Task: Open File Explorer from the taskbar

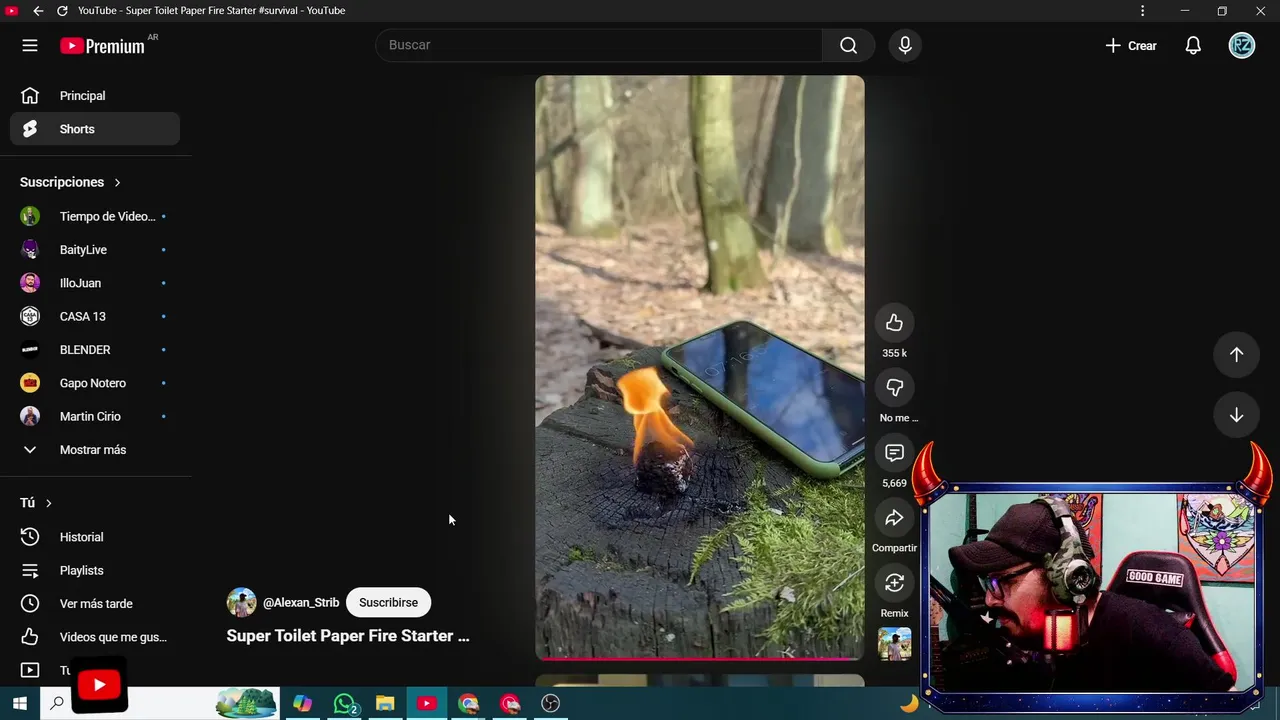Action: [x=385, y=704]
